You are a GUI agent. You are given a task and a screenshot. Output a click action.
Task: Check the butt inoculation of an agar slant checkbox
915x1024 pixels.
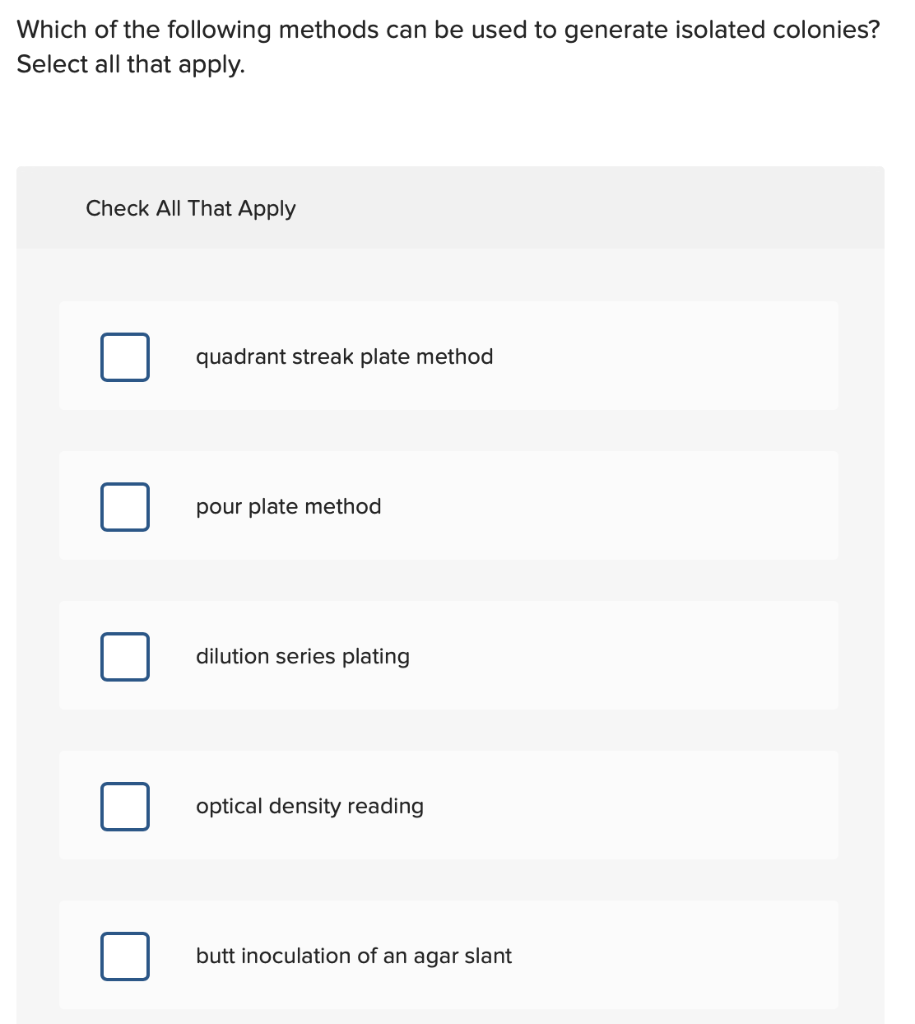(x=124, y=956)
